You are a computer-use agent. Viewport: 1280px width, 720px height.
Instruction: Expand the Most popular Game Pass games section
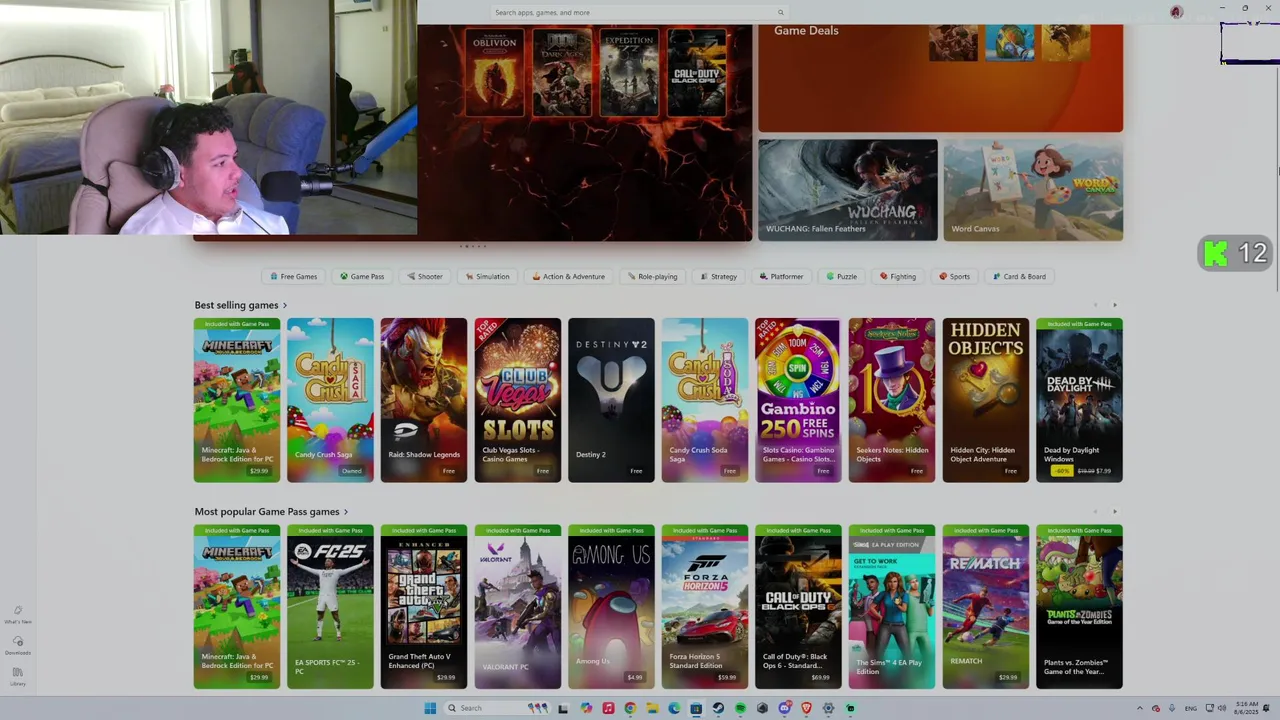[271, 512]
